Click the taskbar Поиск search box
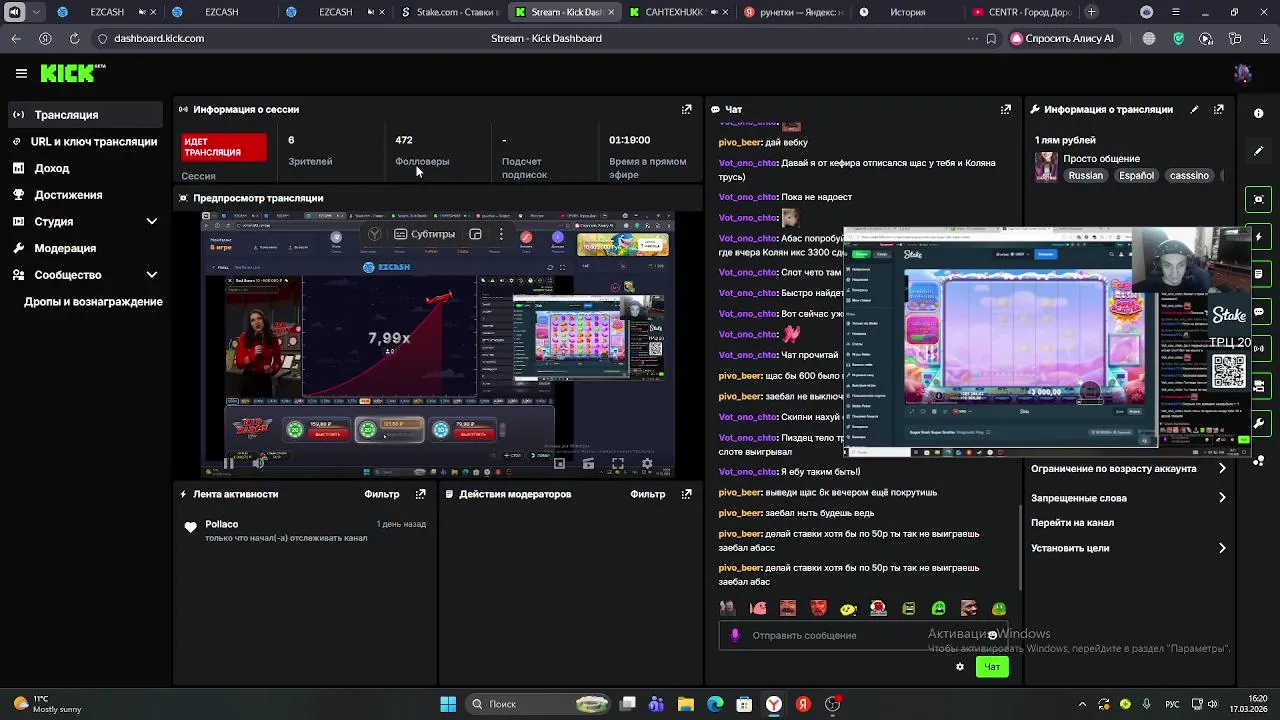 (x=538, y=704)
